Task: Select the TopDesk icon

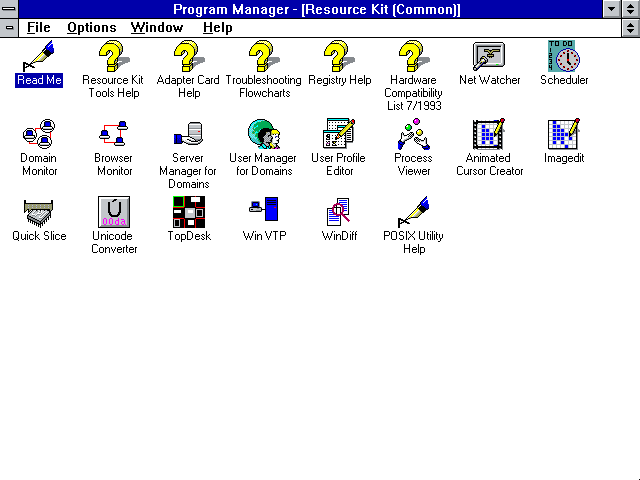Action: tap(188, 211)
